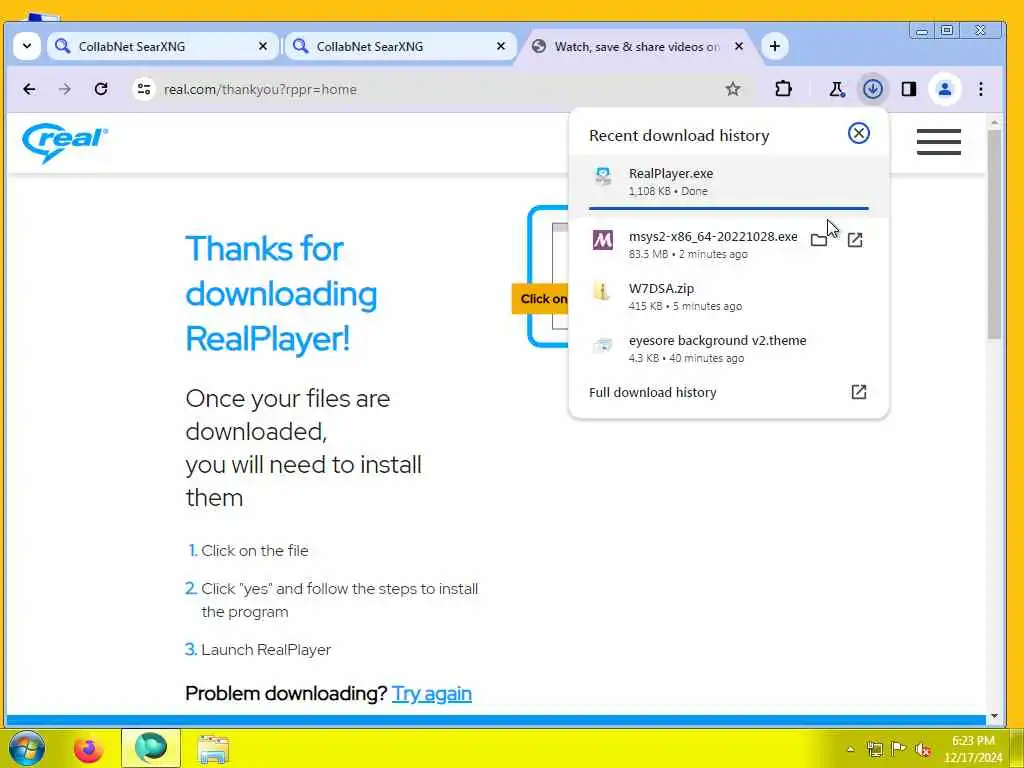Click the msys2 purple M icon
The width and height of the screenshot is (1024, 768).
click(x=602, y=240)
